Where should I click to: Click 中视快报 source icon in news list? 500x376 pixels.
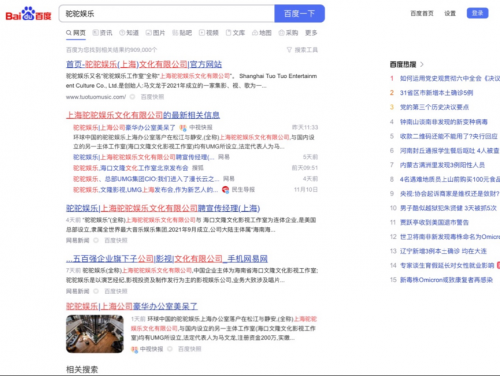coord(182,128)
